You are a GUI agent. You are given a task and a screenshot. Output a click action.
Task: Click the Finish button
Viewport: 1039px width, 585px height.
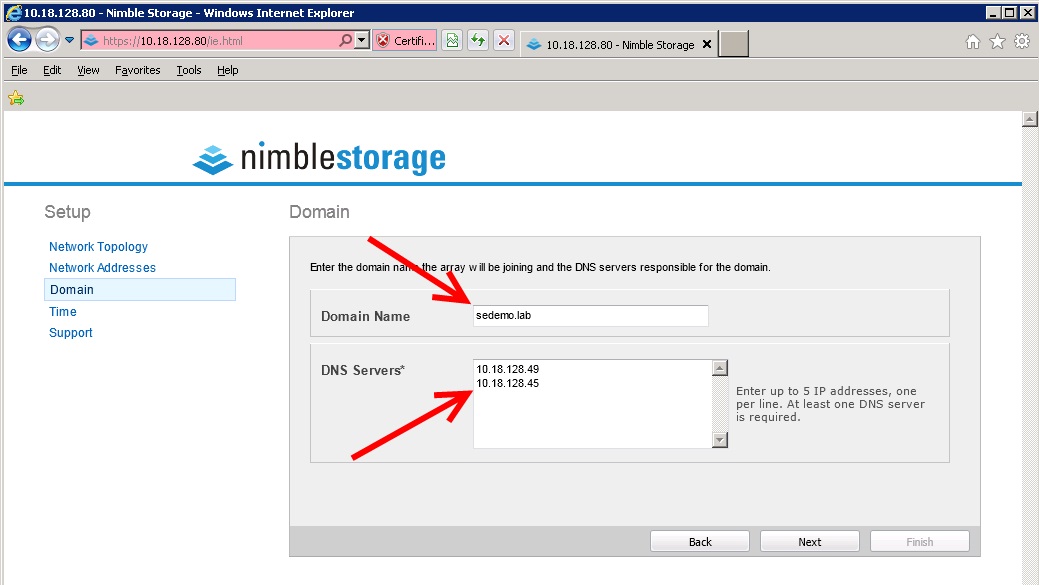920,541
